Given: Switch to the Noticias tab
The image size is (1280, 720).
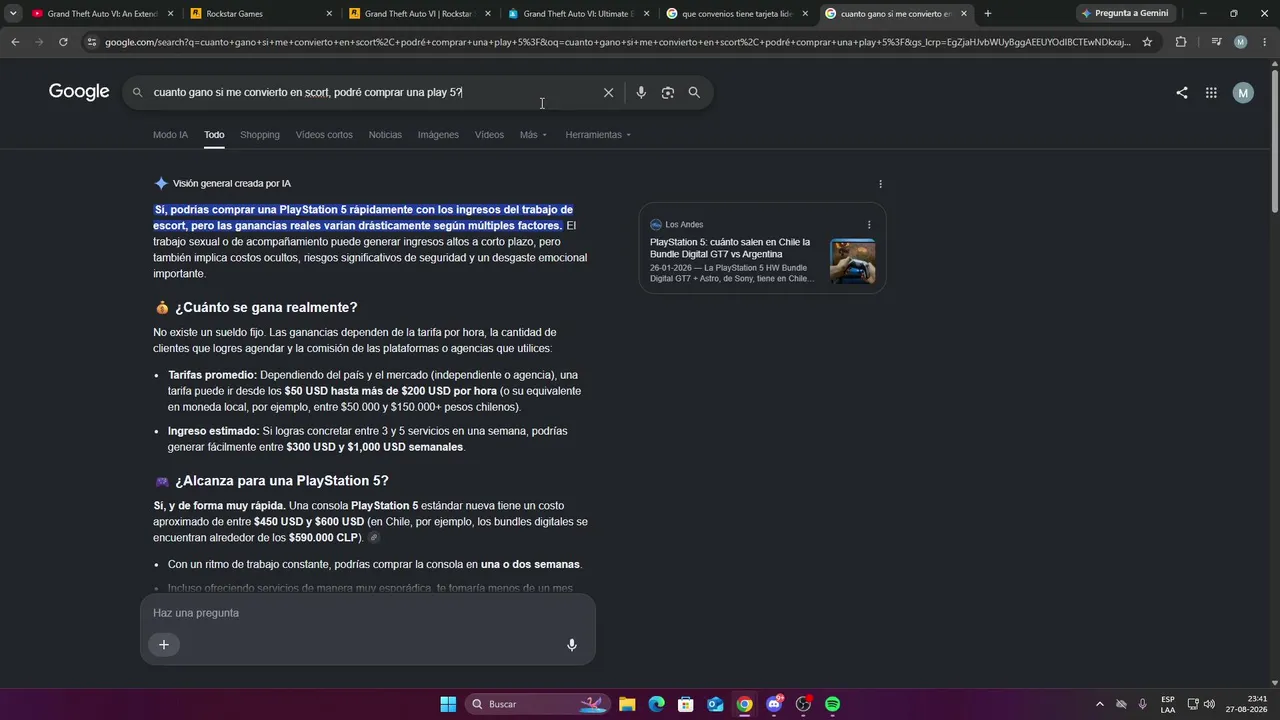Looking at the screenshot, I should click(385, 135).
